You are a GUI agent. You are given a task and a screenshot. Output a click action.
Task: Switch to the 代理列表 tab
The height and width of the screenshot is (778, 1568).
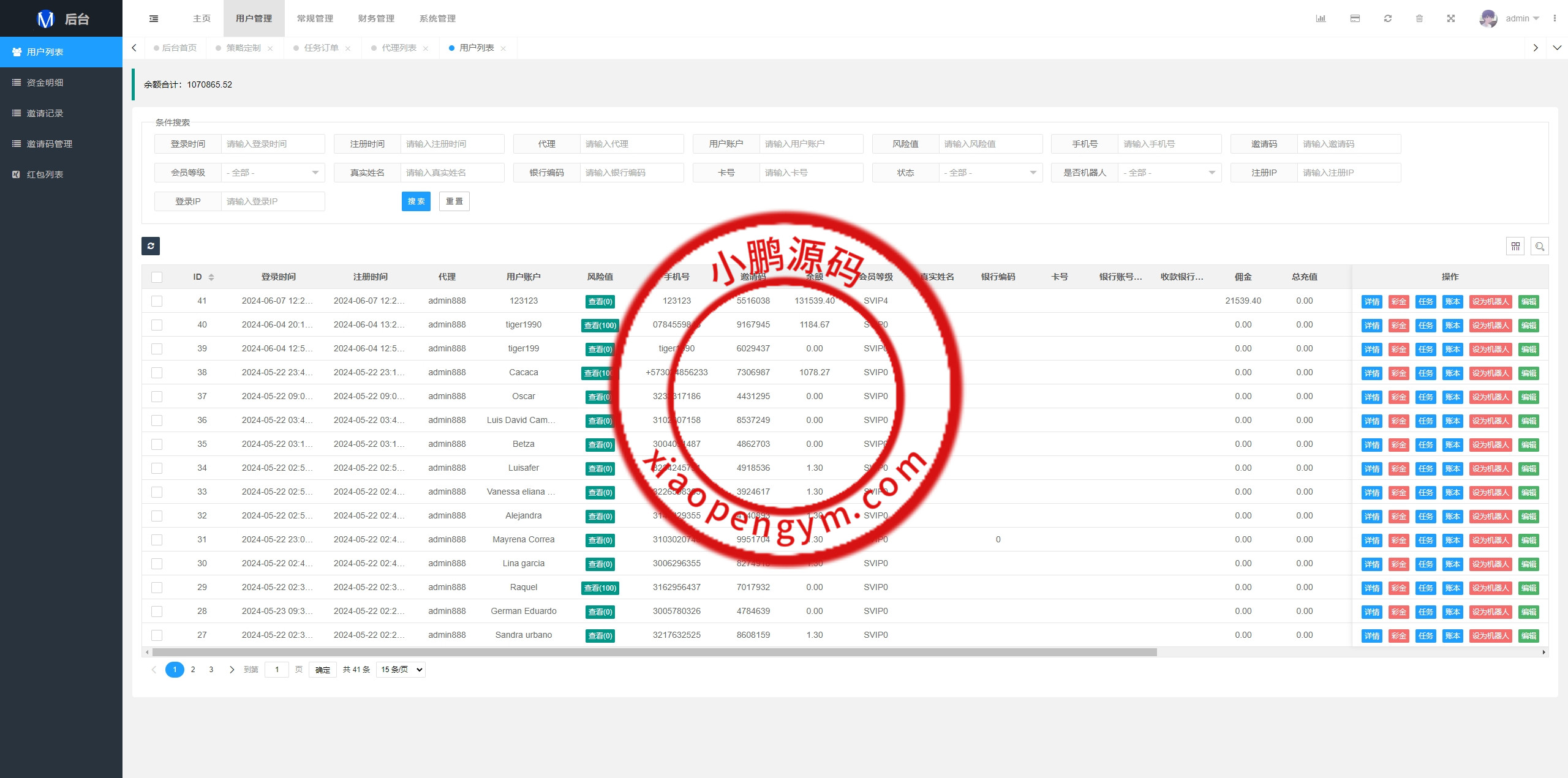[399, 48]
